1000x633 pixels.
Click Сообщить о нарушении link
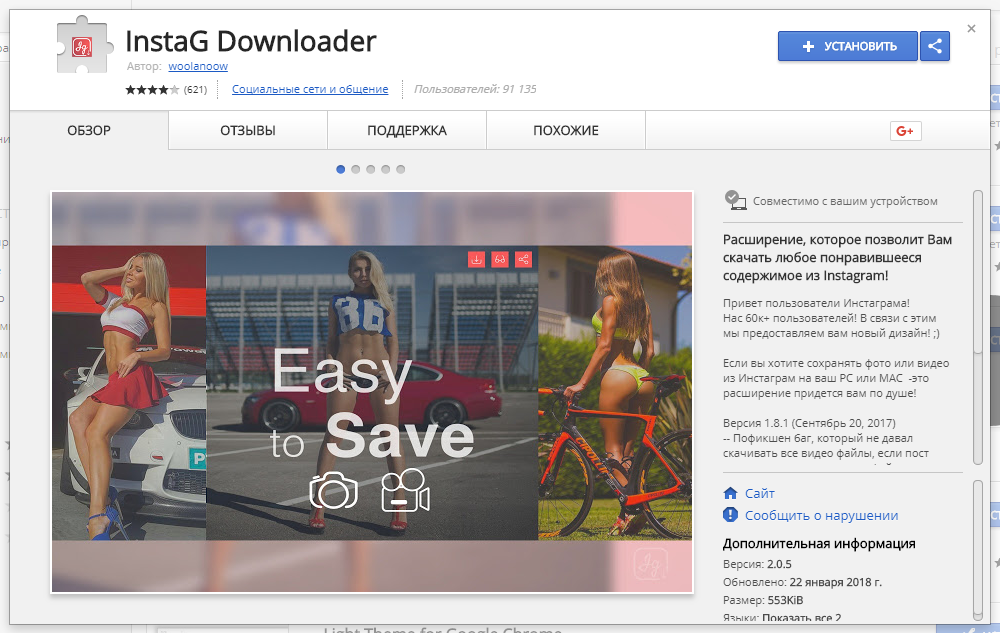[821, 516]
